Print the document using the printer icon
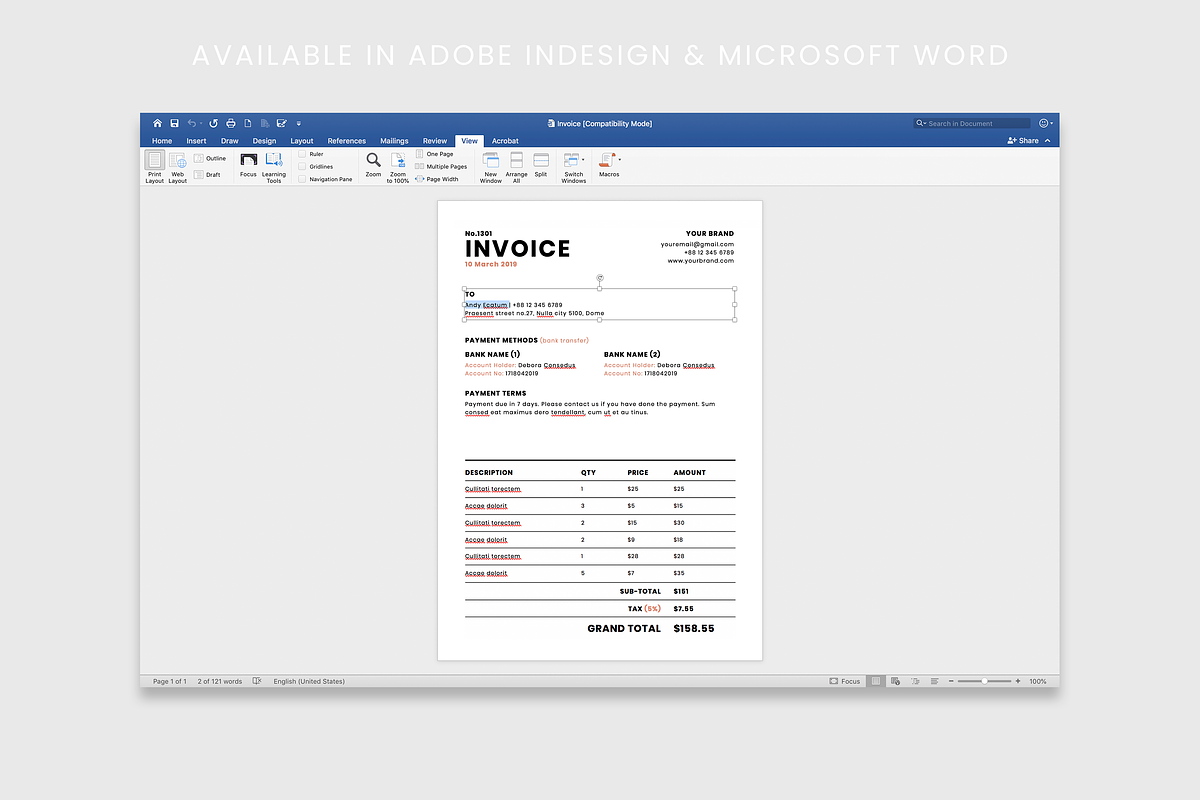Image resolution: width=1200 pixels, height=800 pixels. tap(231, 123)
